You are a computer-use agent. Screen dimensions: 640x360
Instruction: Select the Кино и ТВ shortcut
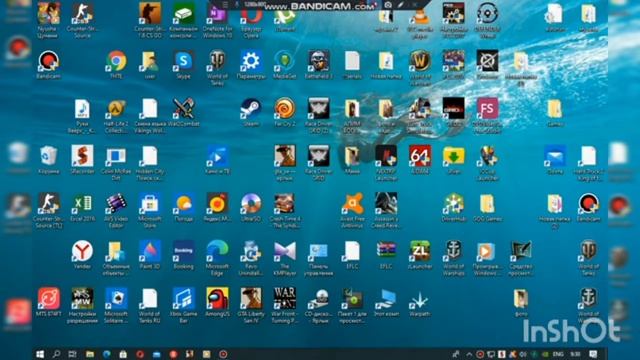(x=217, y=156)
